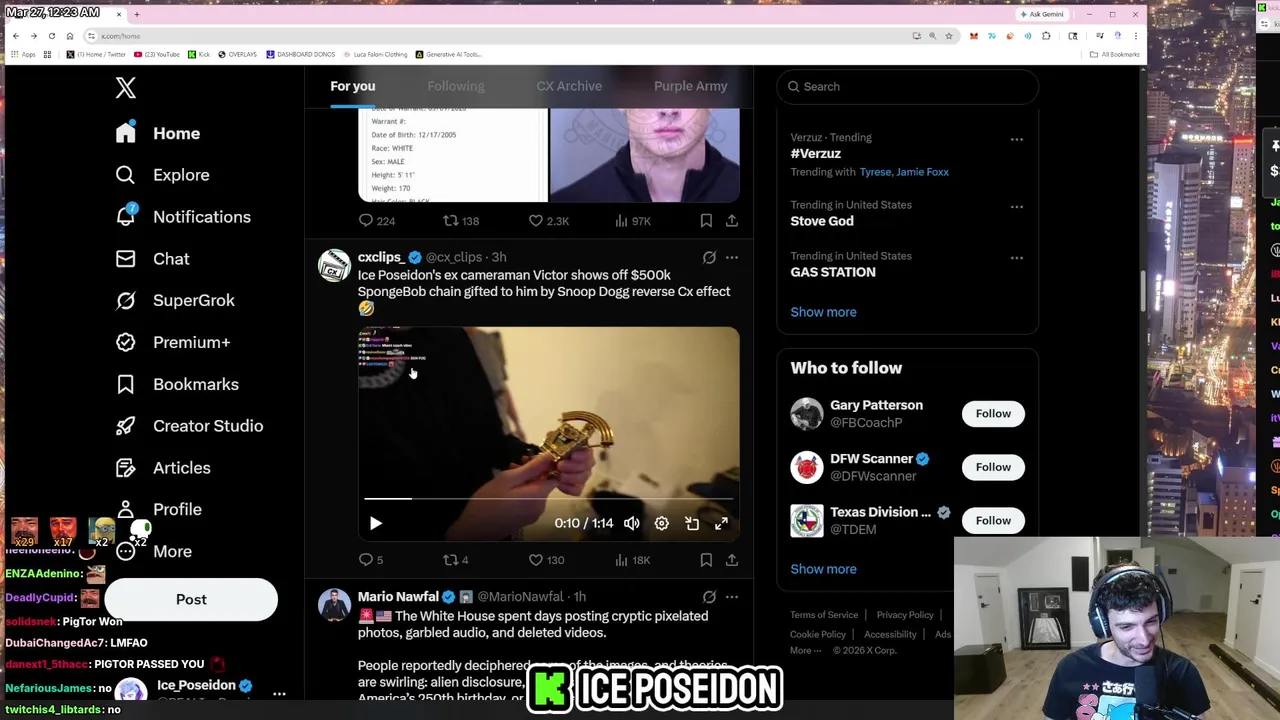Open #Verzuz trending topic
This screenshot has height=720, width=1280.
tap(815, 154)
